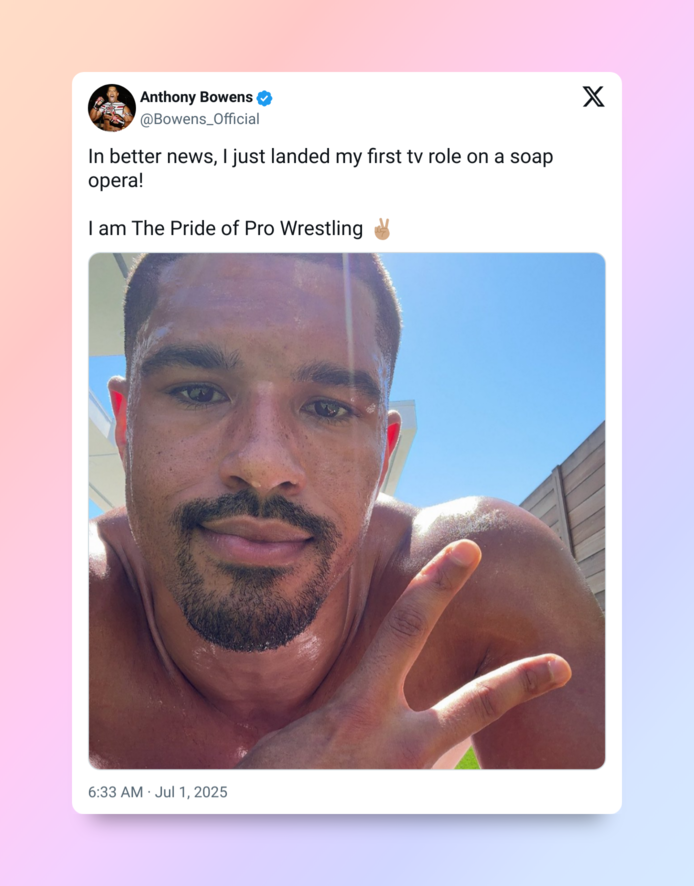Visit the @Bowens_Official handle link
Image resolution: width=694 pixels, height=886 pixels.
click(x=199, y=119)
